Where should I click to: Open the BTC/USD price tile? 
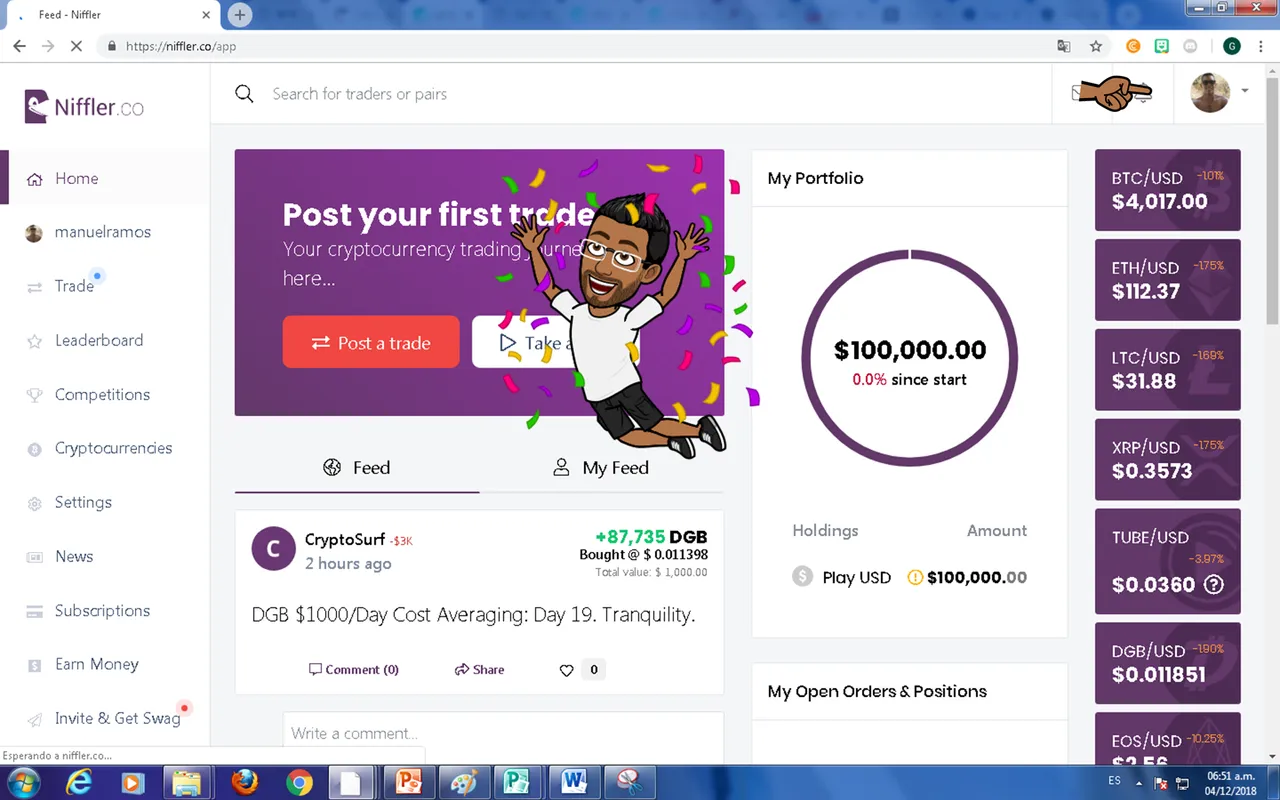coord(1168,190)
